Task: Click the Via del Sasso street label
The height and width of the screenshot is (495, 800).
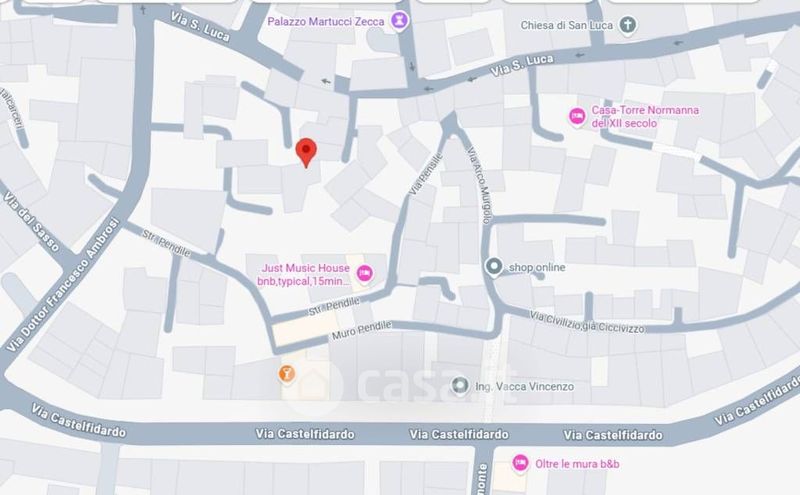Action: click(x=32, y=221)
